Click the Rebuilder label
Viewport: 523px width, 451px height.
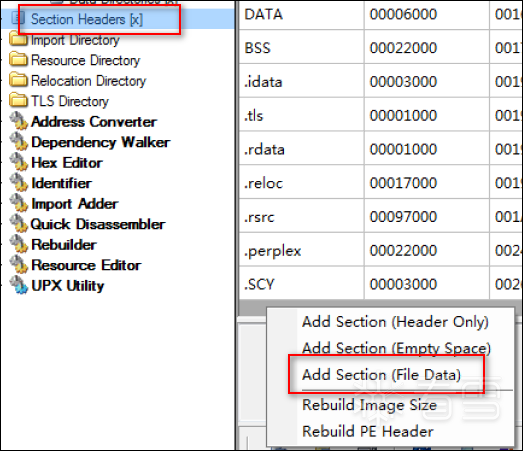tap(64, 245)
